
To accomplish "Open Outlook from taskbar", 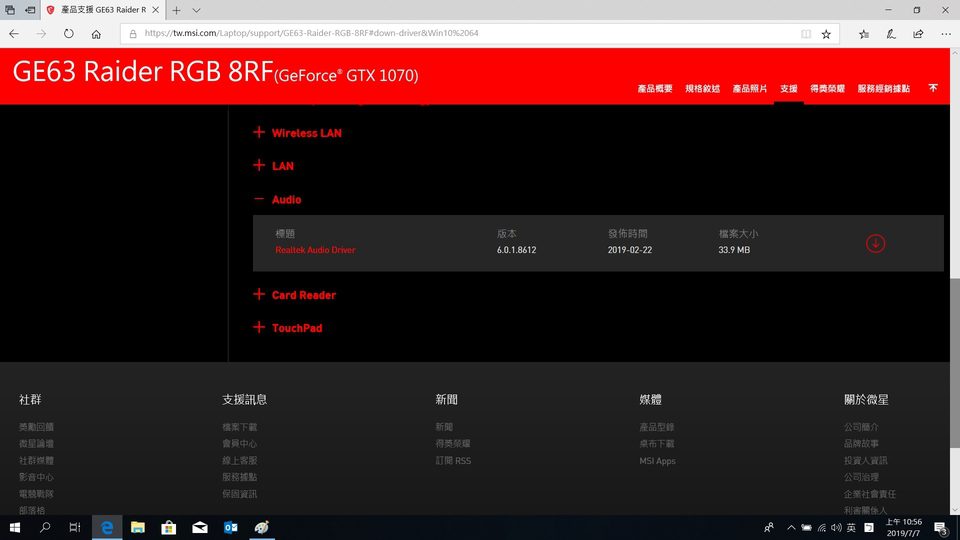I will coord(231,527).
